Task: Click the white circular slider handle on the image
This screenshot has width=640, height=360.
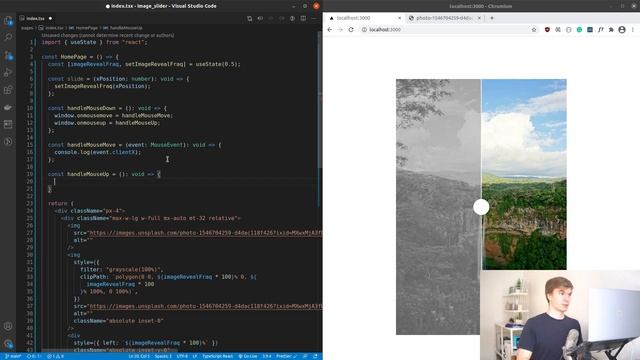Action: click(481, 207)
